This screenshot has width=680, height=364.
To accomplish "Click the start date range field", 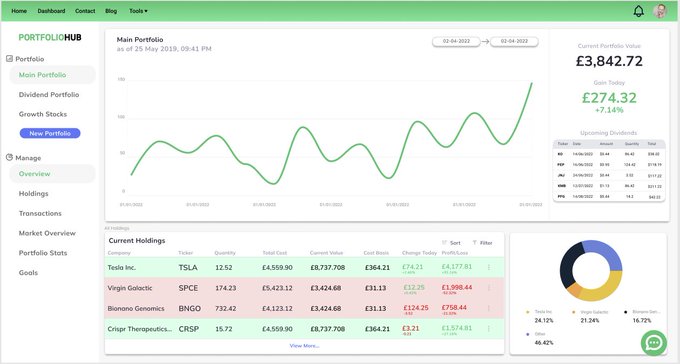I will (456, 41).
